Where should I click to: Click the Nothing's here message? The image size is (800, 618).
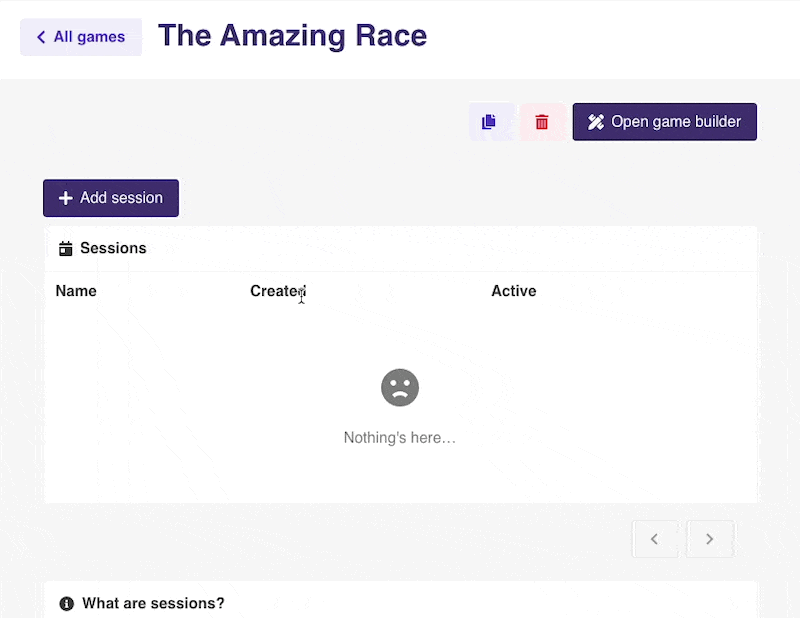point(400,437)
